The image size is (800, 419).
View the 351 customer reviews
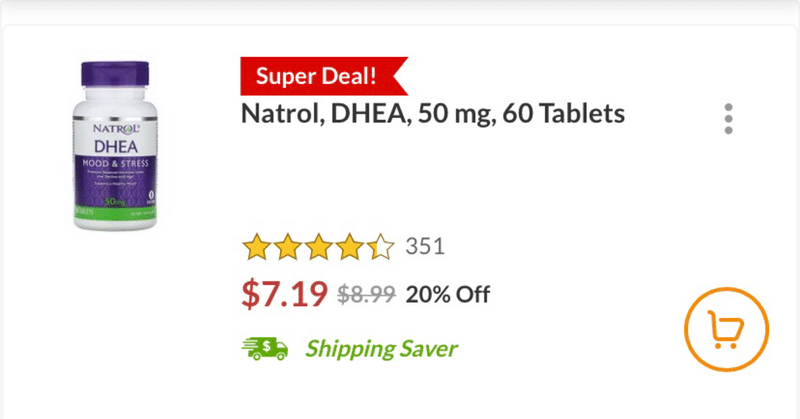[x=425, y=247]
